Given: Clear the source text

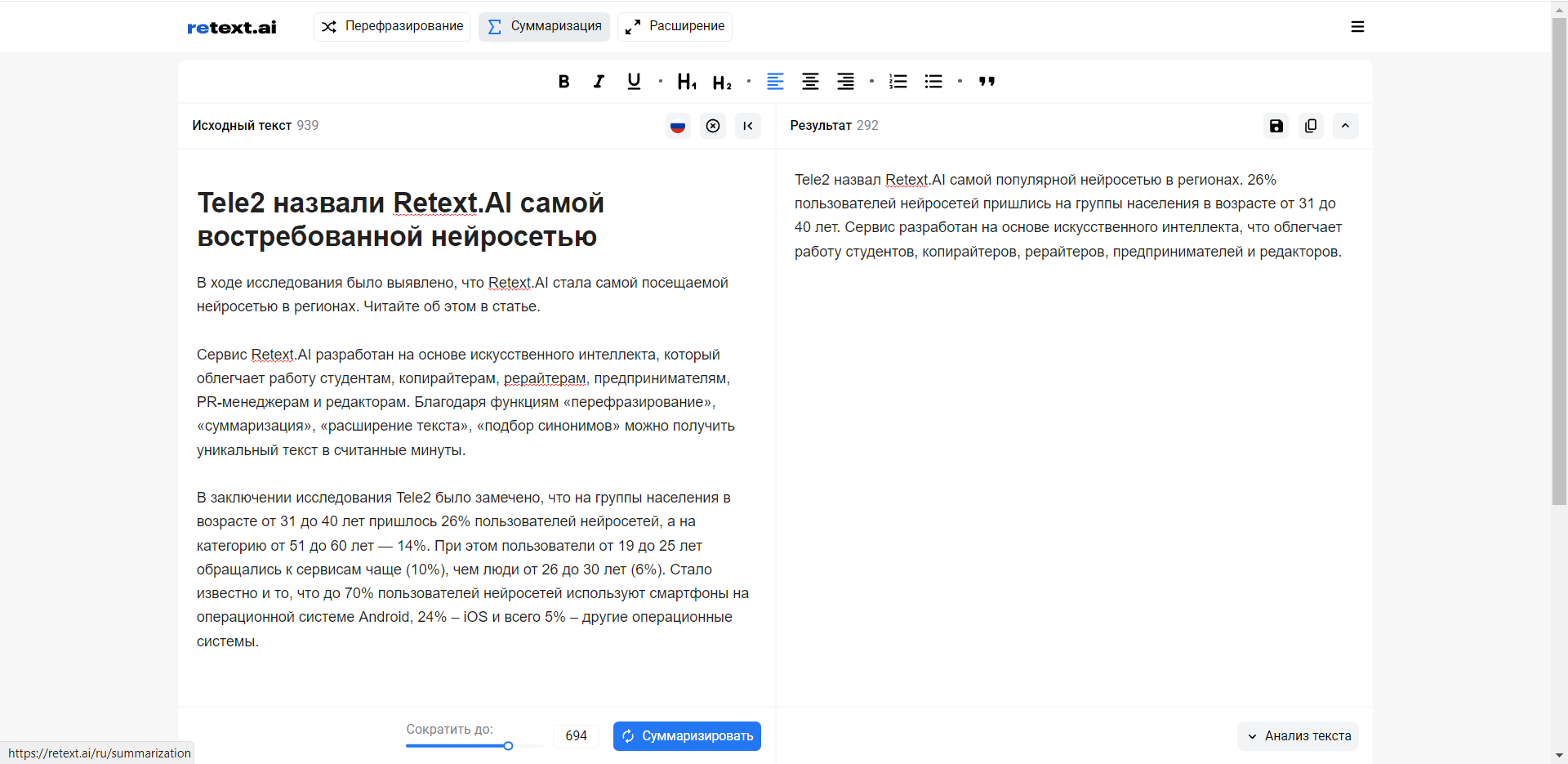Looking at the screenshot, I should coord(713,126).
